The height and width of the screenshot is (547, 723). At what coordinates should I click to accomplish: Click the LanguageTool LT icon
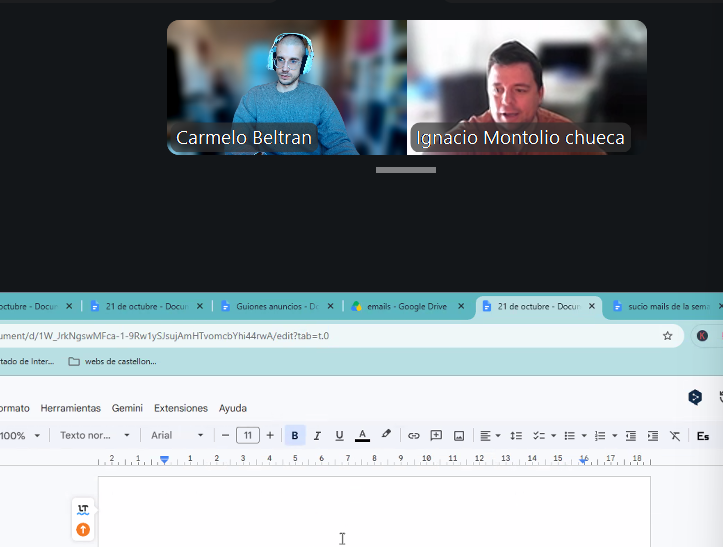[83, 509]
